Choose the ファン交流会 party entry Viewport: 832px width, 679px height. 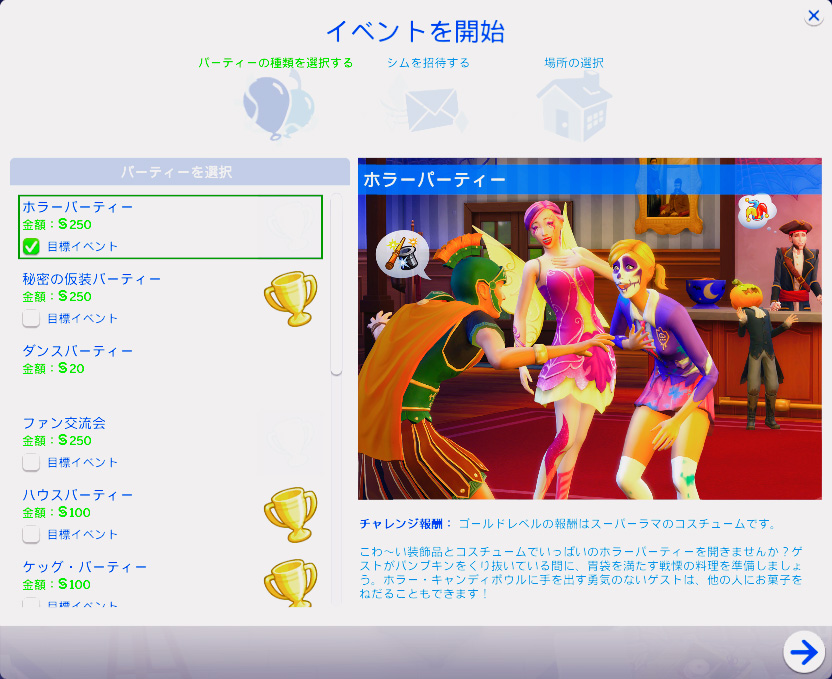tap(65, 423)
